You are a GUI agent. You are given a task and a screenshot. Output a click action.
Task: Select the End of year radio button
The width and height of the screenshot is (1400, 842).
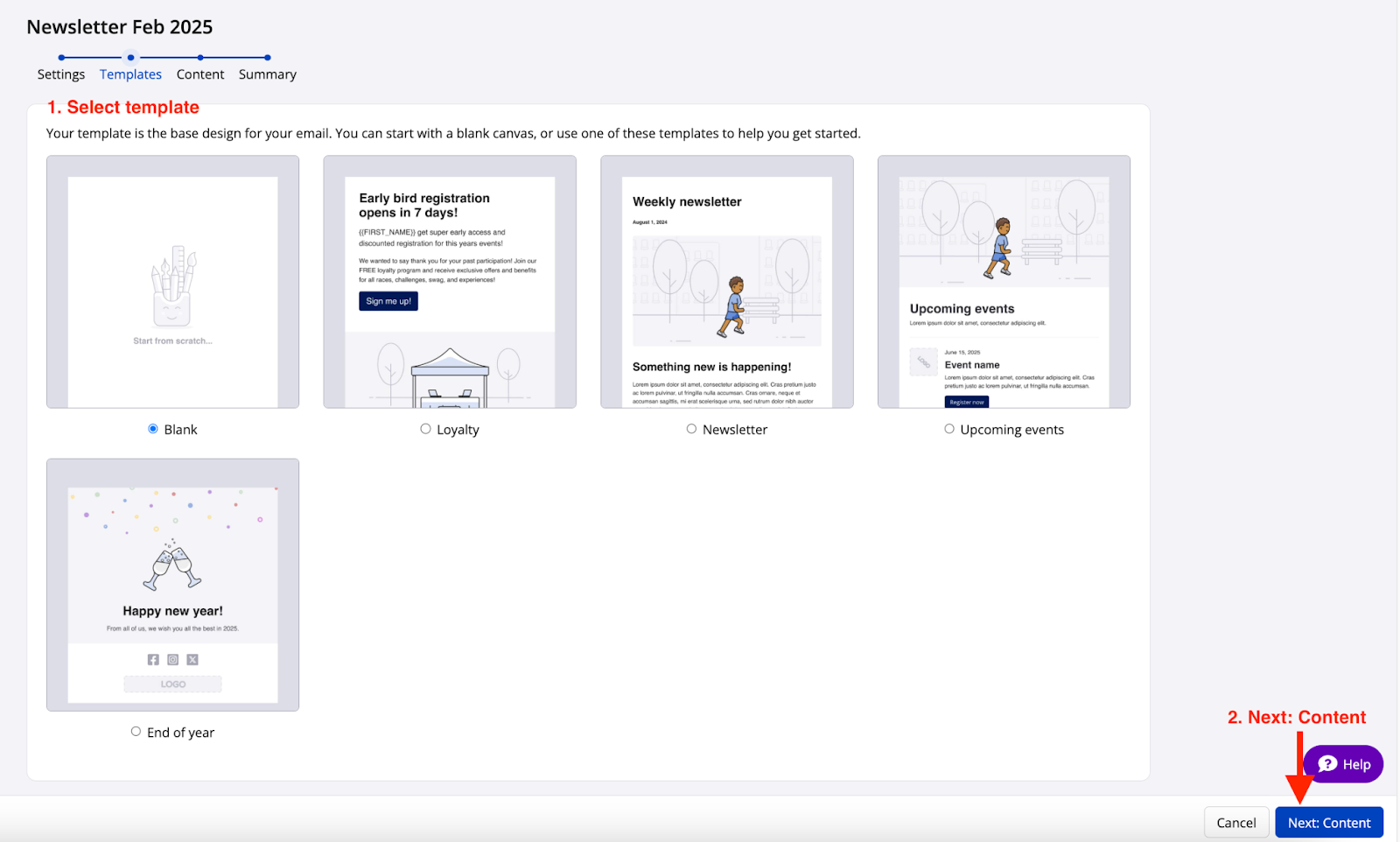tap(136, 732)
